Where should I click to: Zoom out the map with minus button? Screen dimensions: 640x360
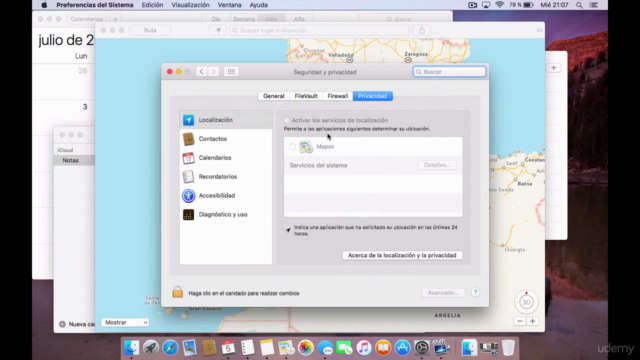[x=520, y=321]
